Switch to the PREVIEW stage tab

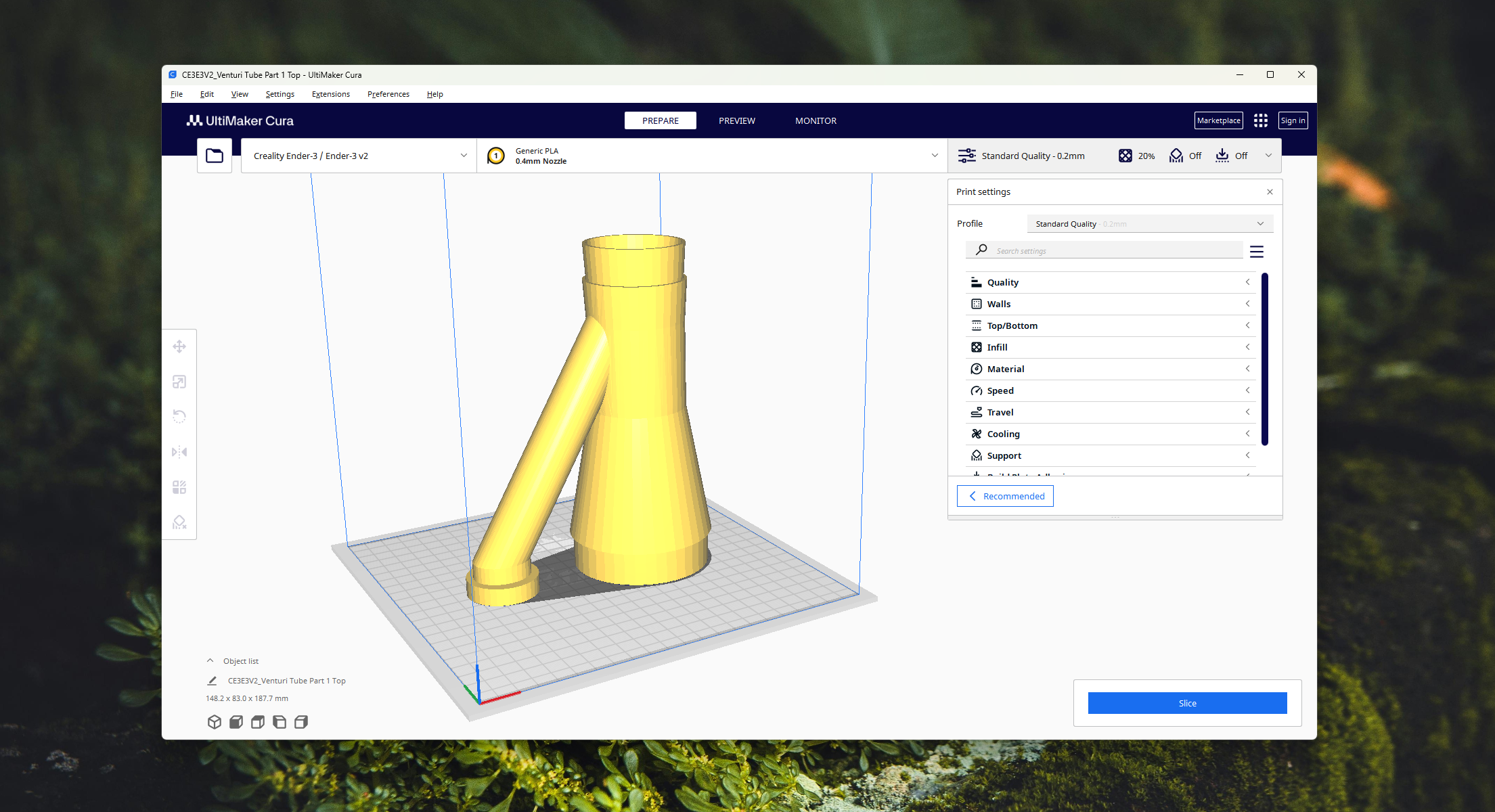coord(737,120)
